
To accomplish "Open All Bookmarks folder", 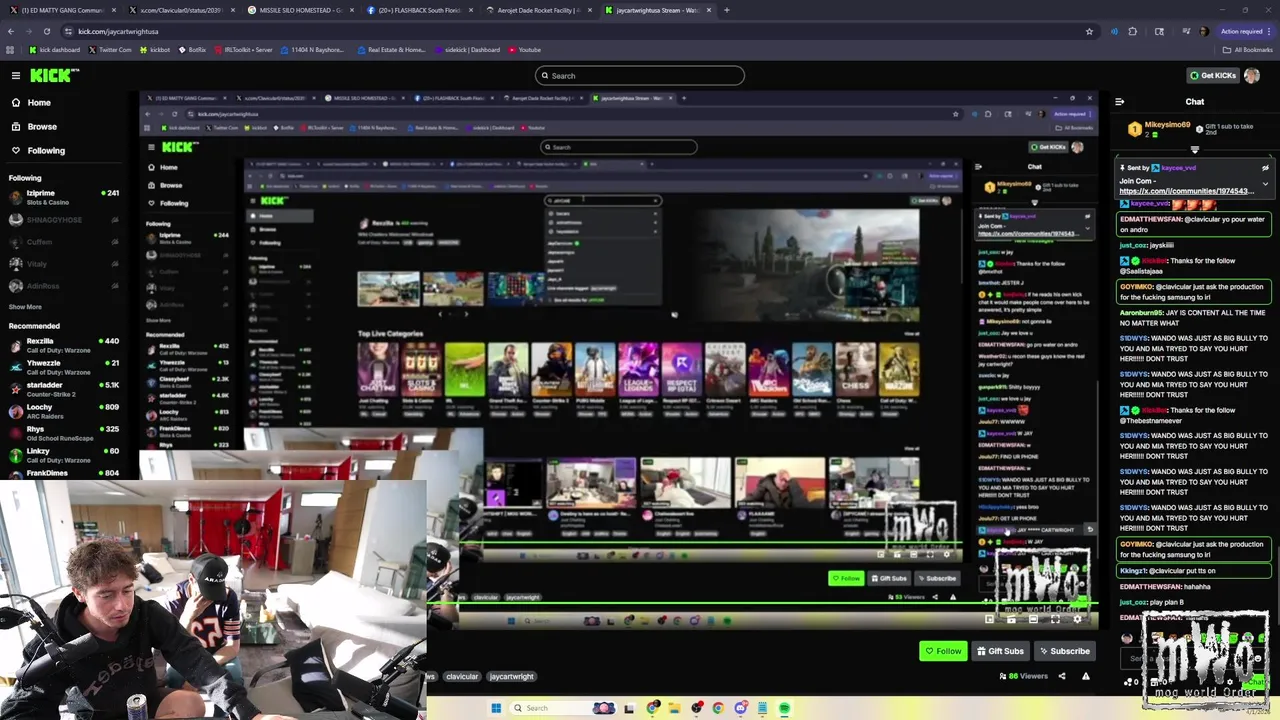I will [1248, 49].
